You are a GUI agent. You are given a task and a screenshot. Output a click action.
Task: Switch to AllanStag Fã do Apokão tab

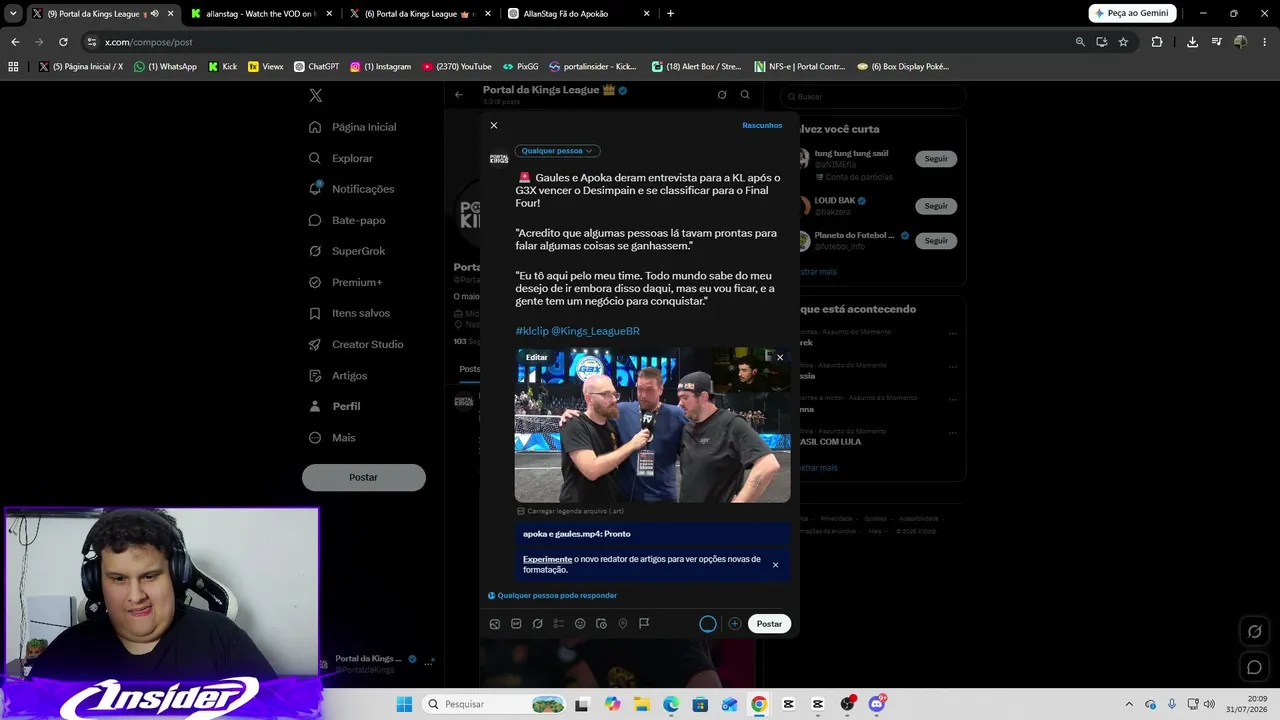click(579, 14)
